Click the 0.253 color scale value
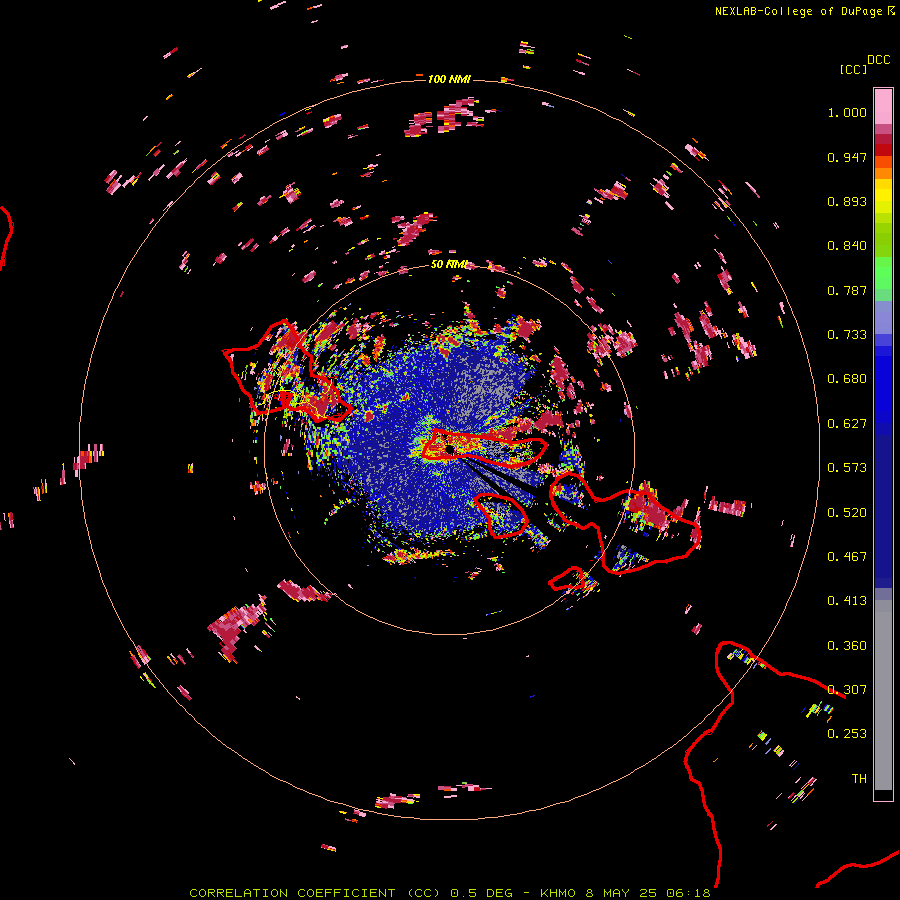The height and width of the screenshot is (900, 900). point(847,734)
